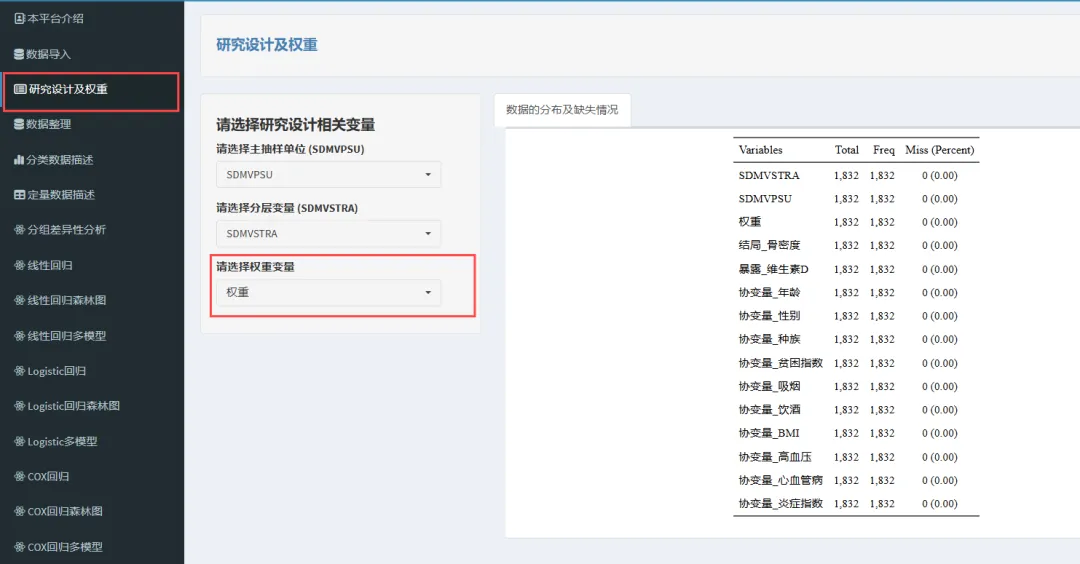This screenshot has height=564, width=1080.
Task: Click 协变量_性别 table row
Action: click(856, 316)
